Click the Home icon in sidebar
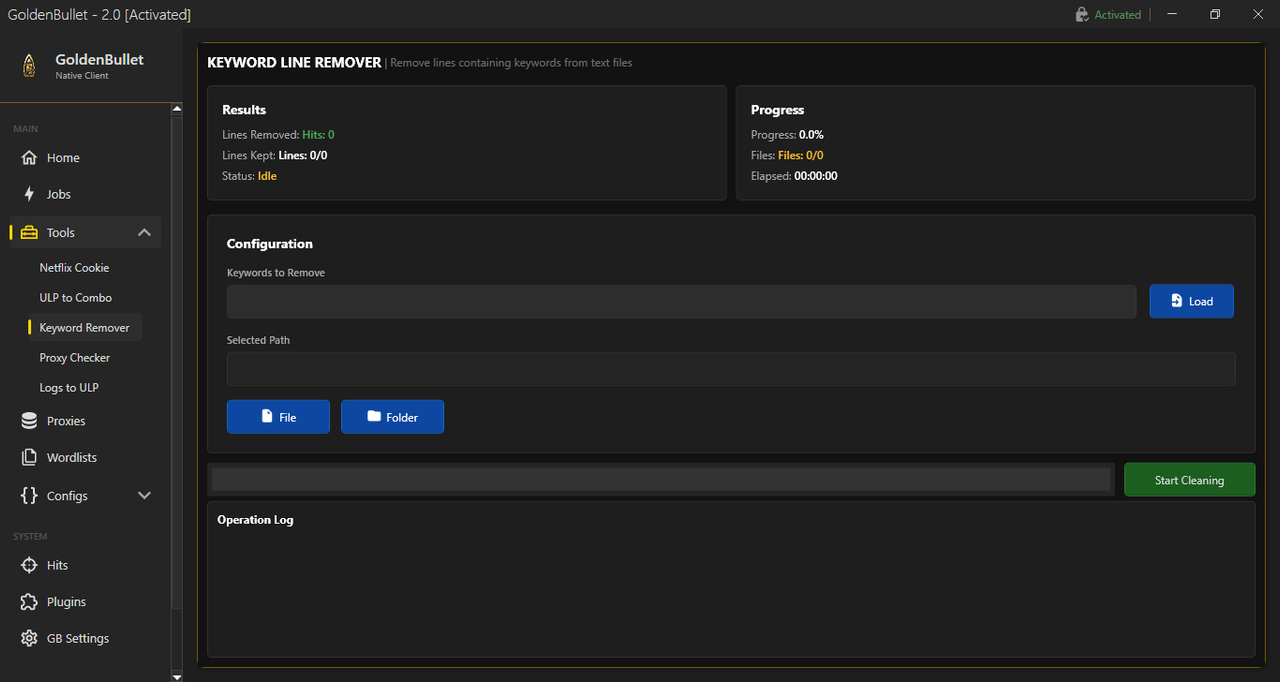This screenshot has width=1280, height=682. [29, 158]
